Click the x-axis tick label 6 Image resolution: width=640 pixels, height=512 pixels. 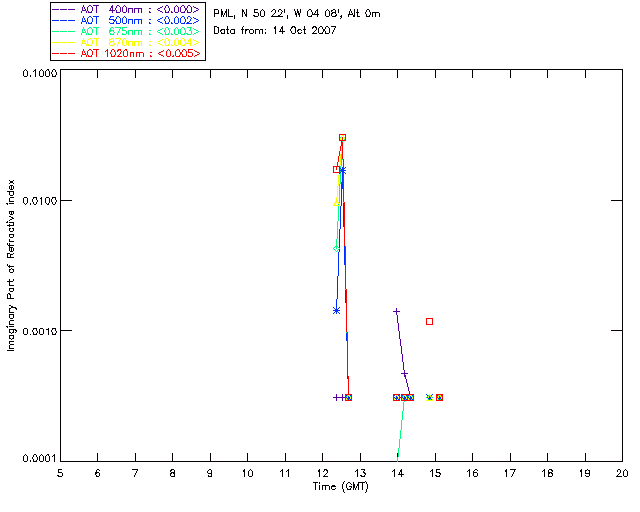click(98, 473)
